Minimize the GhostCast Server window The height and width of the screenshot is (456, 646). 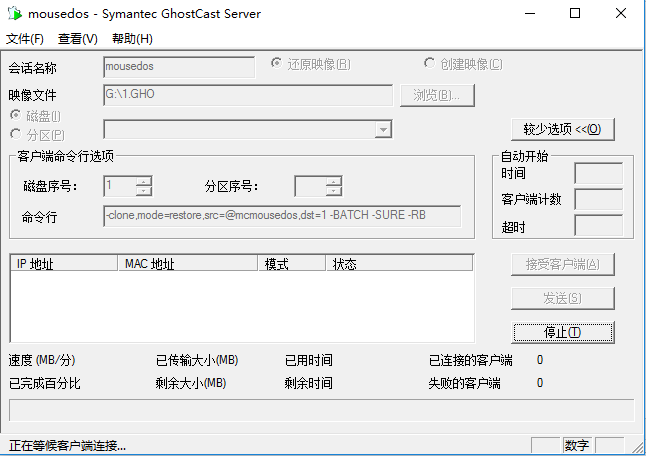pos(530,13)
